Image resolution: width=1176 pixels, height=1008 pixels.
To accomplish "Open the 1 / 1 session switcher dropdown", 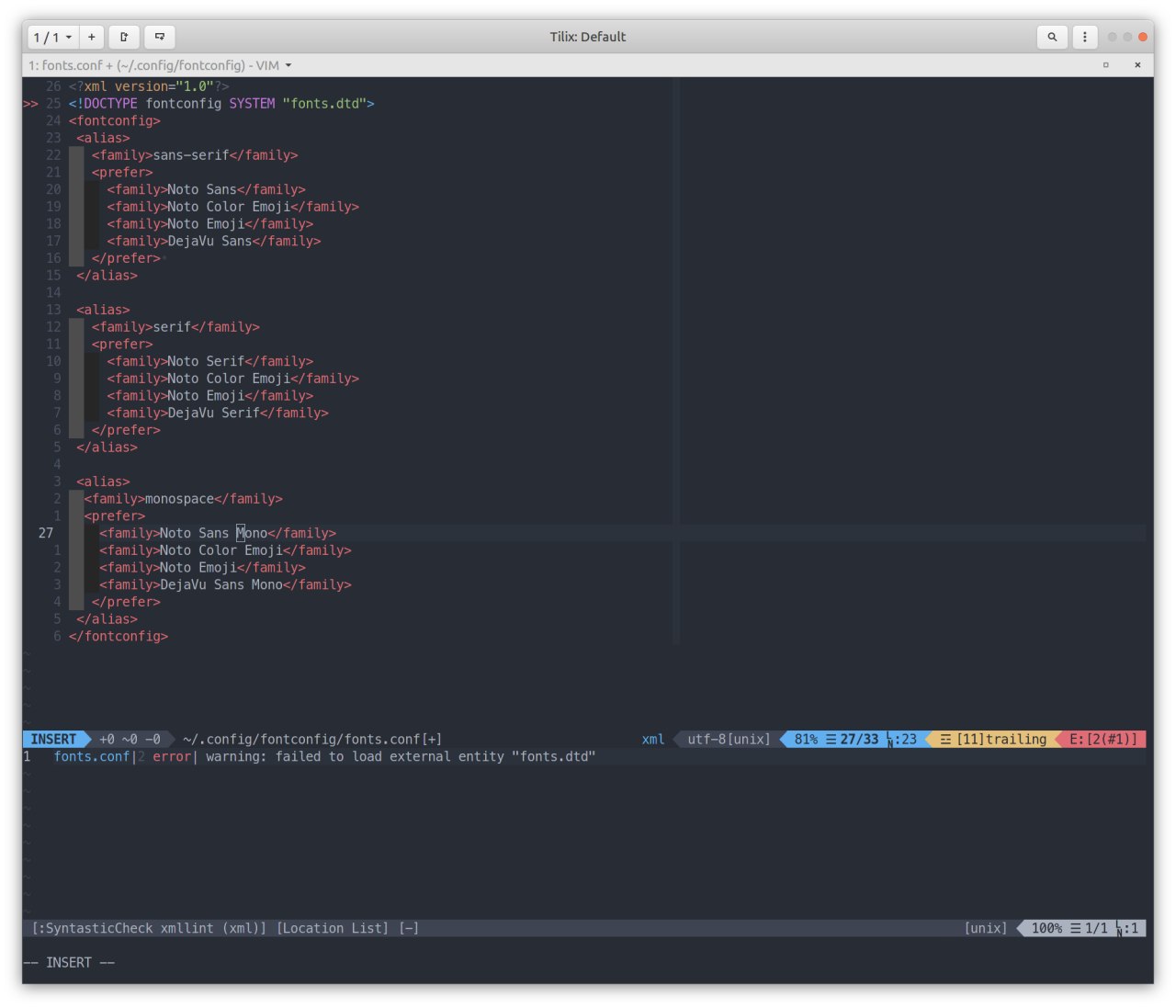I will (x=52, y=37).
